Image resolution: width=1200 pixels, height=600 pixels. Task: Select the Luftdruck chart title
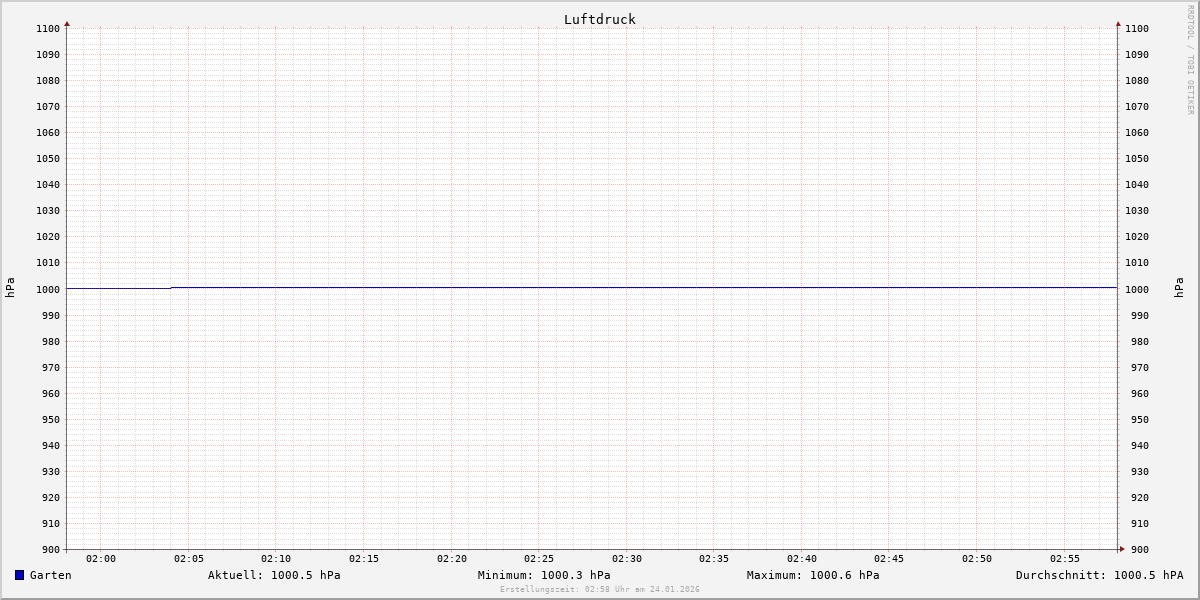tap(599, 19)
